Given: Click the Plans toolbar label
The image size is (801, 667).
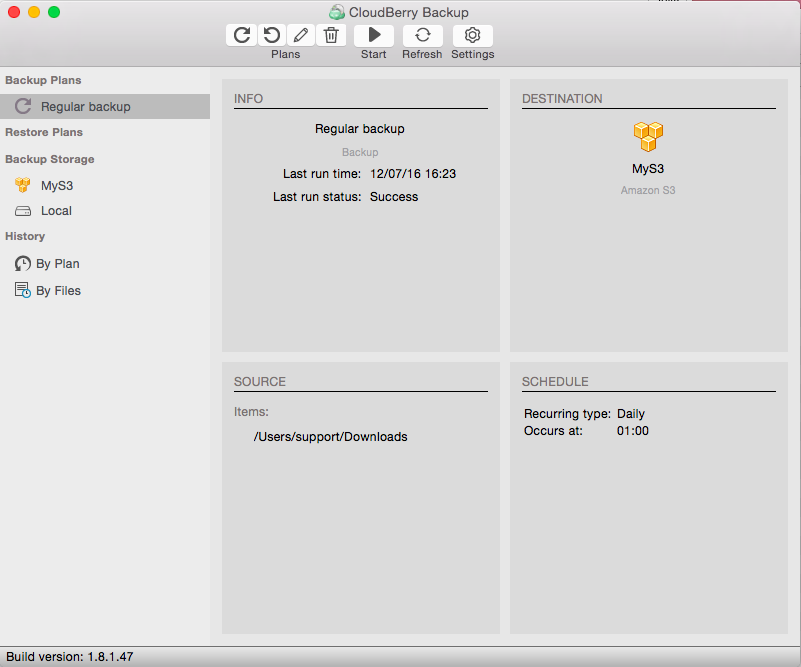Looking at the screenshot, I should coord(286,54).
